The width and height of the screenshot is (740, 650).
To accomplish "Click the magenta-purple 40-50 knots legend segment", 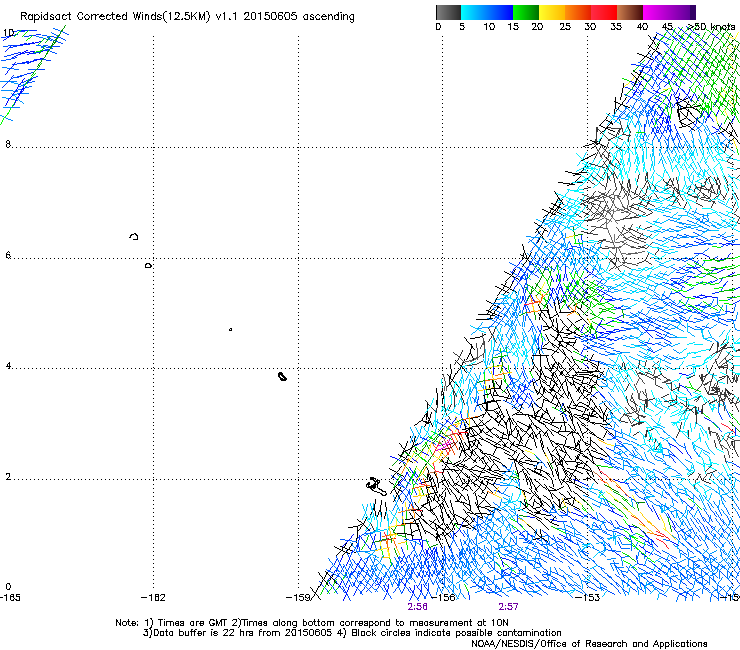I will tap(669, 12).
